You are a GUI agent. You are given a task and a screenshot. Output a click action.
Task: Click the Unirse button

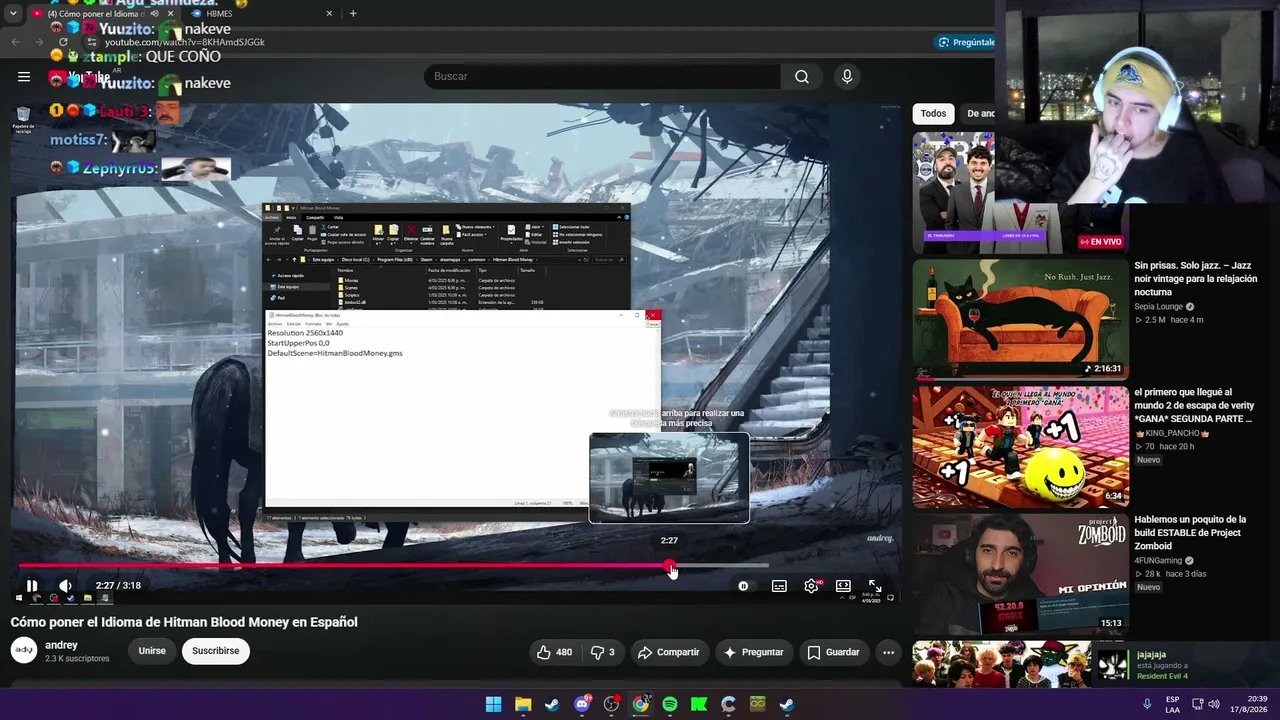coord(152,651)
